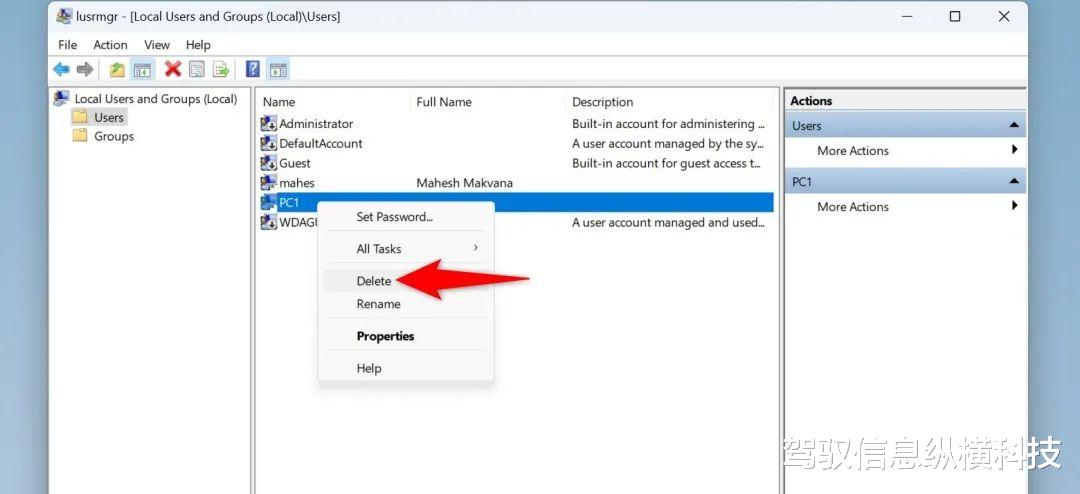Click the Guest user account icon
1080x494 pixels.
[268, 163]
